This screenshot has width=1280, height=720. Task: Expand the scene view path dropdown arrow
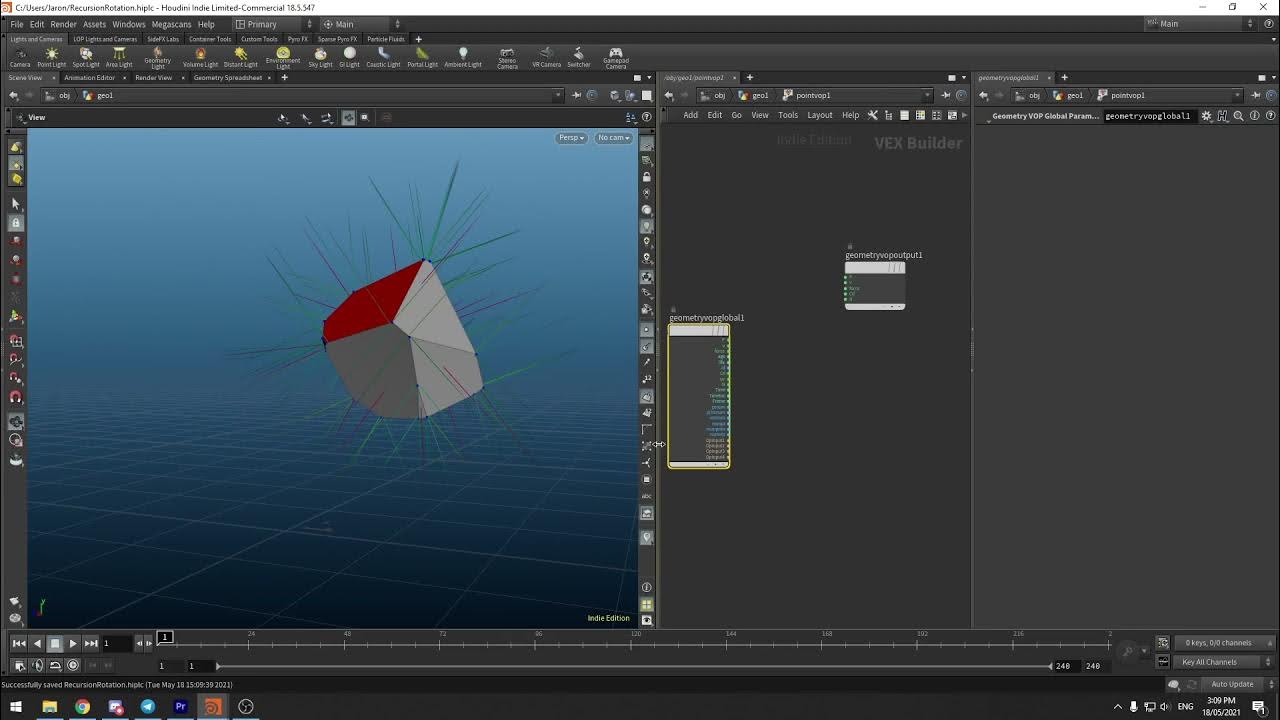(x=558, y=95)
